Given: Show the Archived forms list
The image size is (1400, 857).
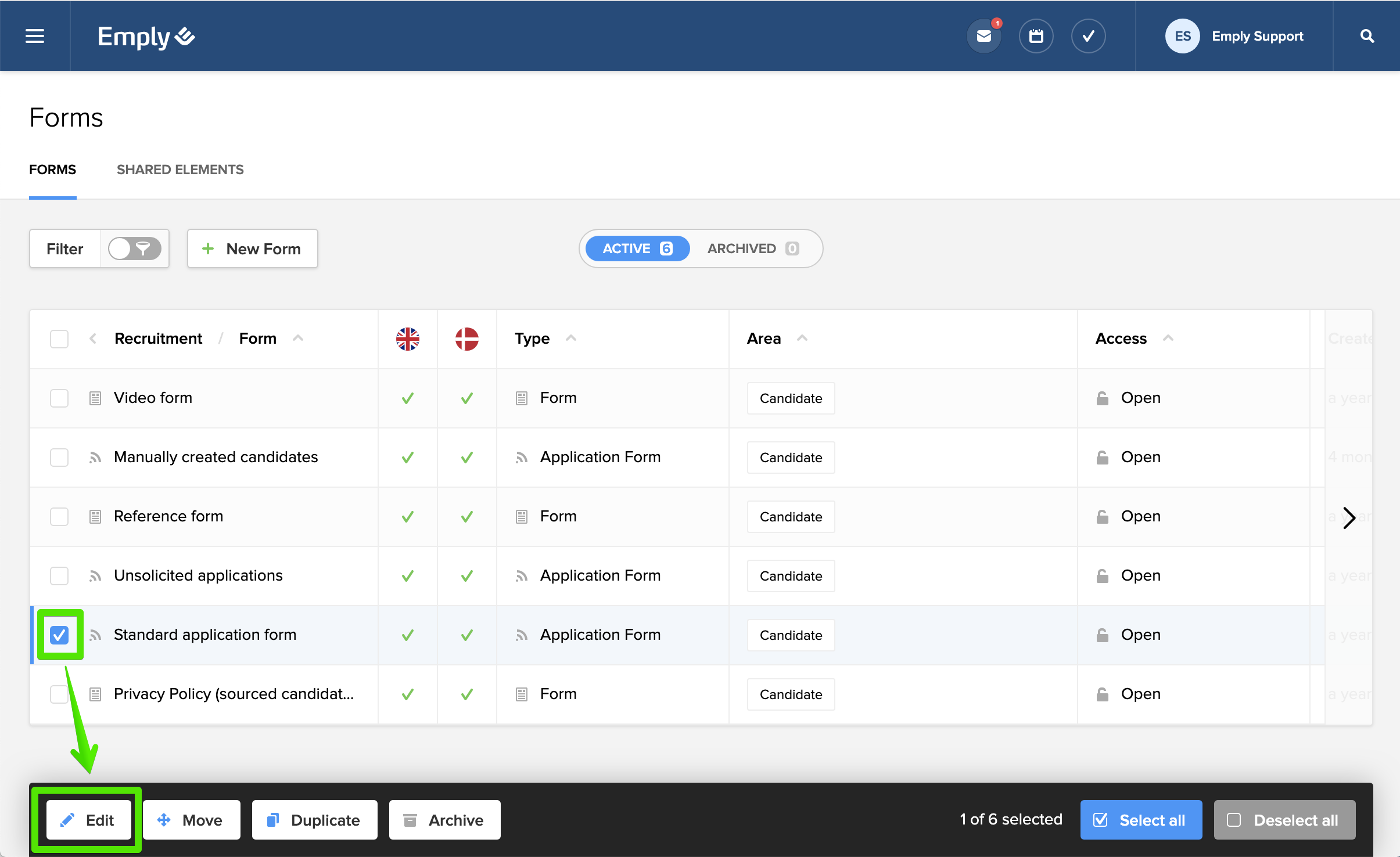Looking at the screenshot, I should [x=753, y=249].
